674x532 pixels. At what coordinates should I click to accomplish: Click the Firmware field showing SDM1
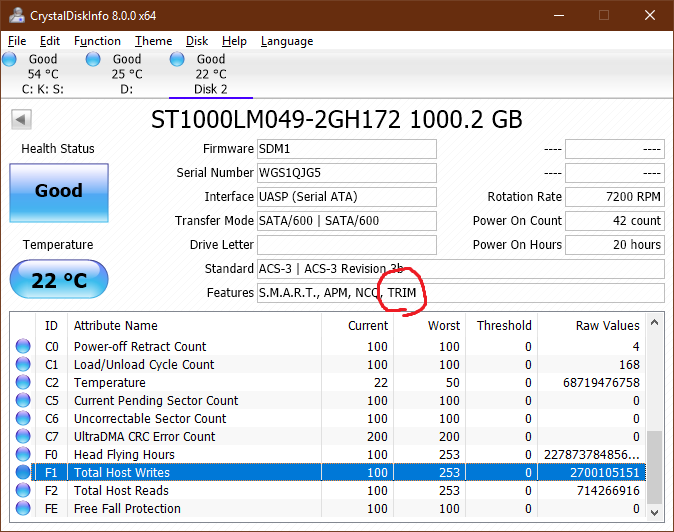pyautogui.click(x=346, y=149)
